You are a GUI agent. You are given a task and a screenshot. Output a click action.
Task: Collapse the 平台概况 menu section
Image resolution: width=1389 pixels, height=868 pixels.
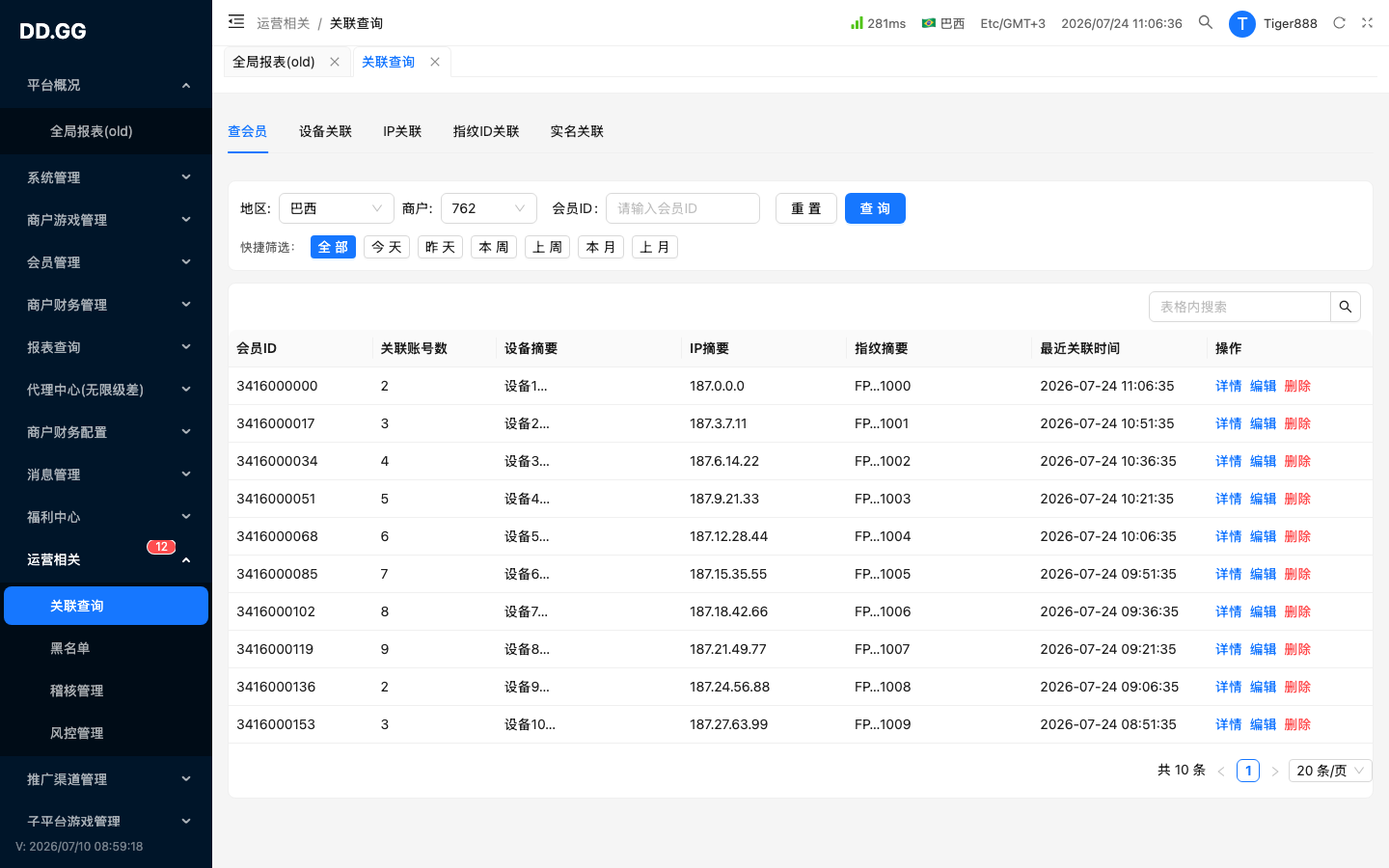(106, 85)
